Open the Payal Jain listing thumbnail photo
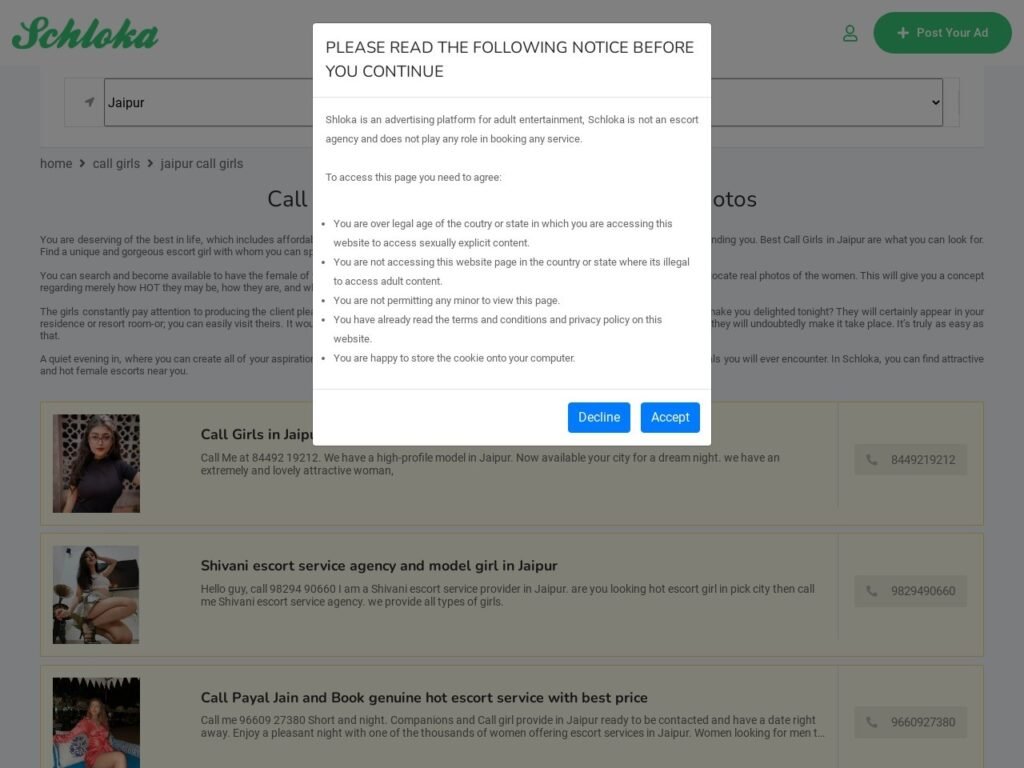The height and width of the screenshot is (768, 1024). tap(96, 723)
